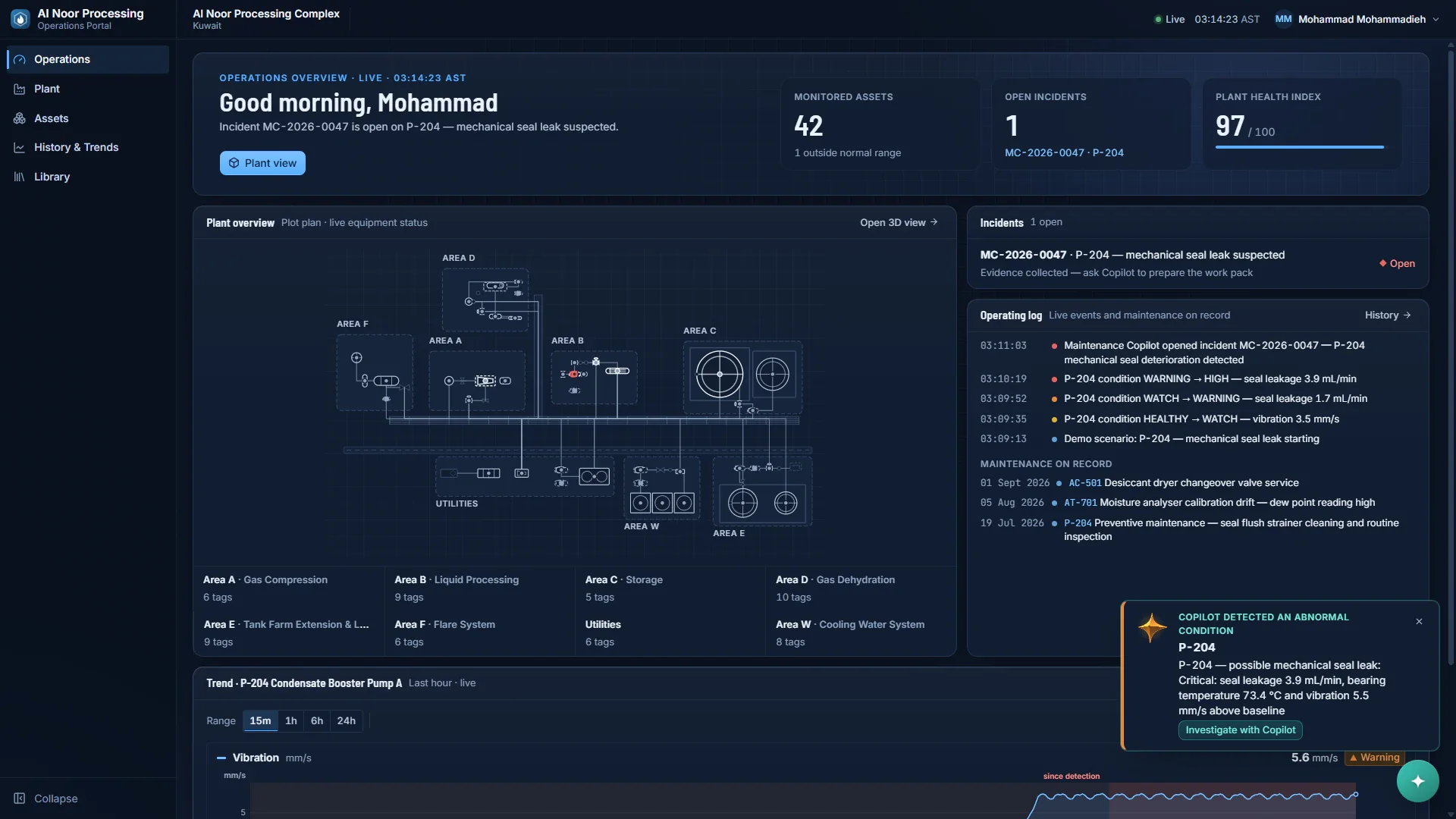Open Area B Liquid Processing tile

[480, 588]
